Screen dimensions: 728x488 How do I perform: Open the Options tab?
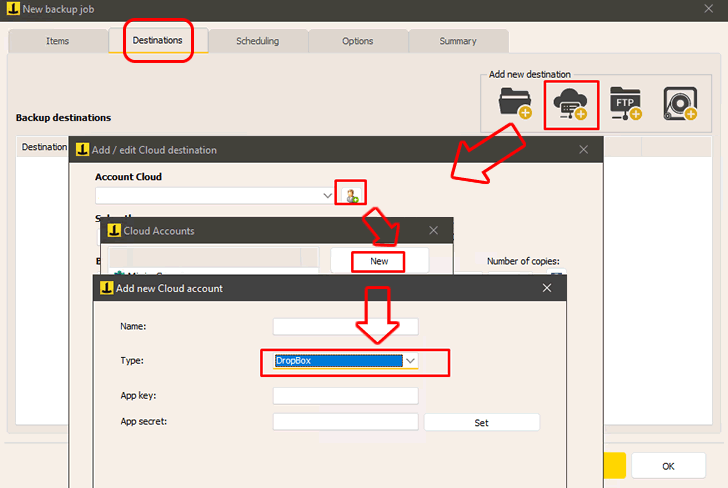(358, 41)
